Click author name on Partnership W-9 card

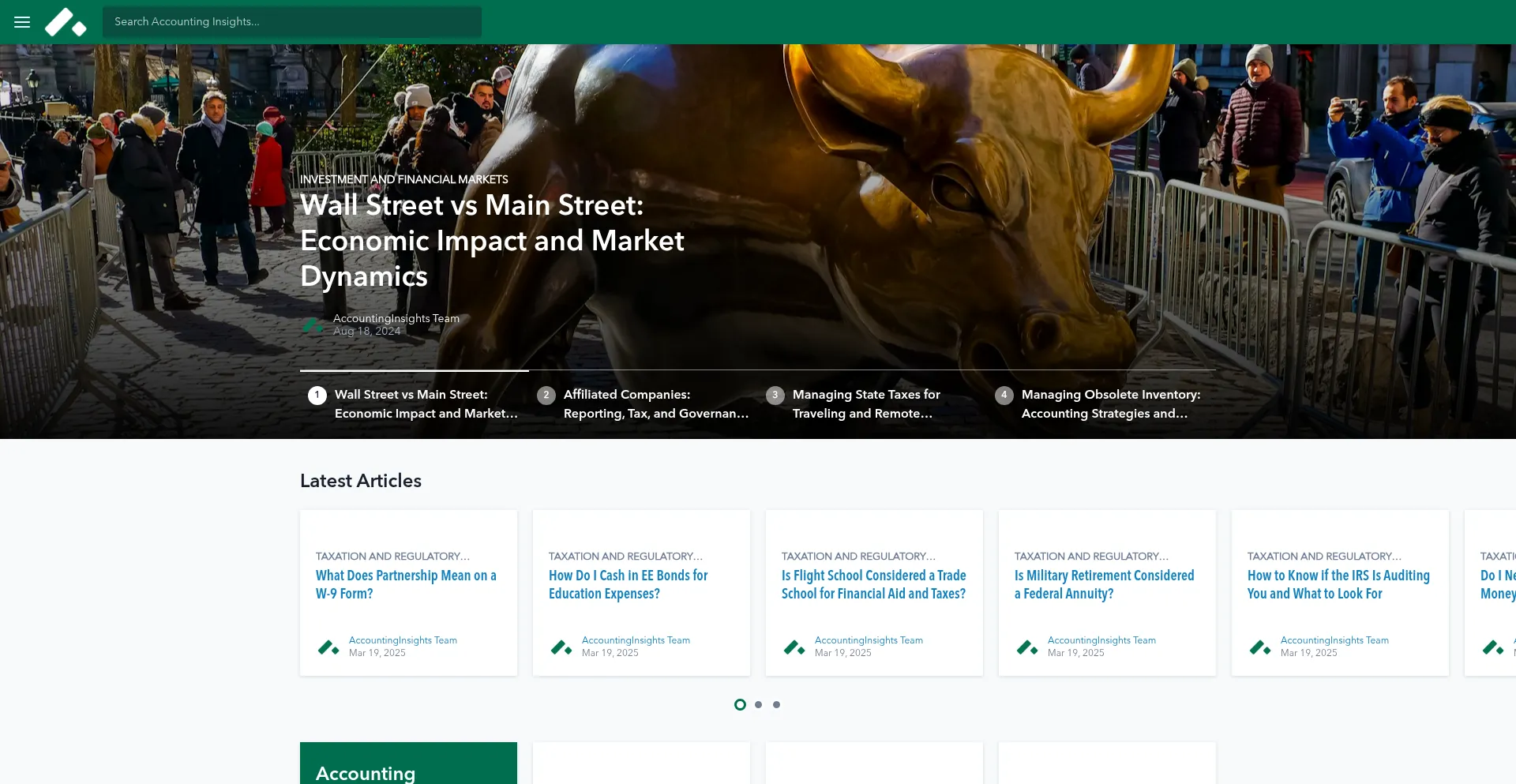pyautogui.click(x=403, y=640)
